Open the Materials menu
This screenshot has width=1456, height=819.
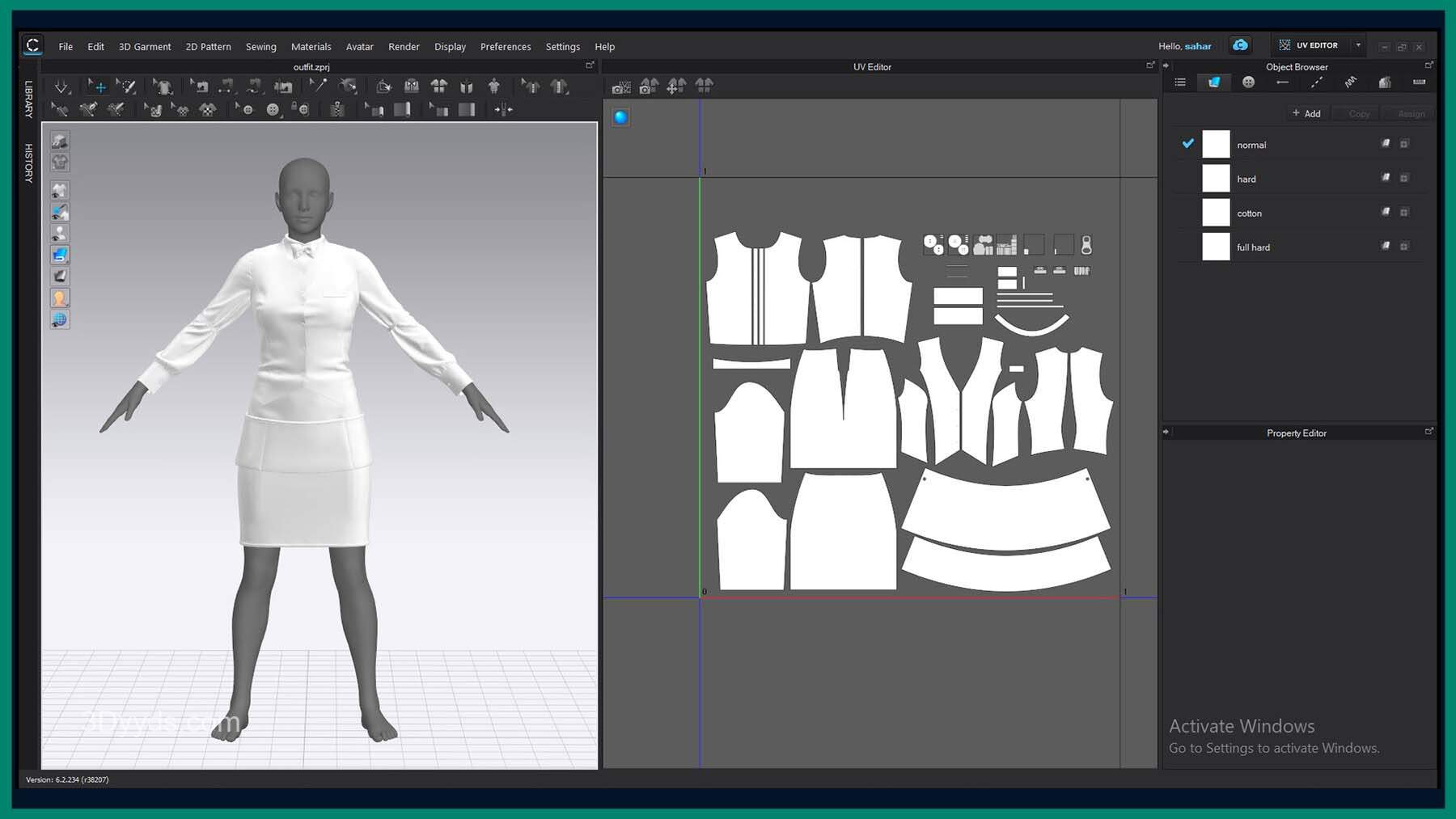[311, 47]
